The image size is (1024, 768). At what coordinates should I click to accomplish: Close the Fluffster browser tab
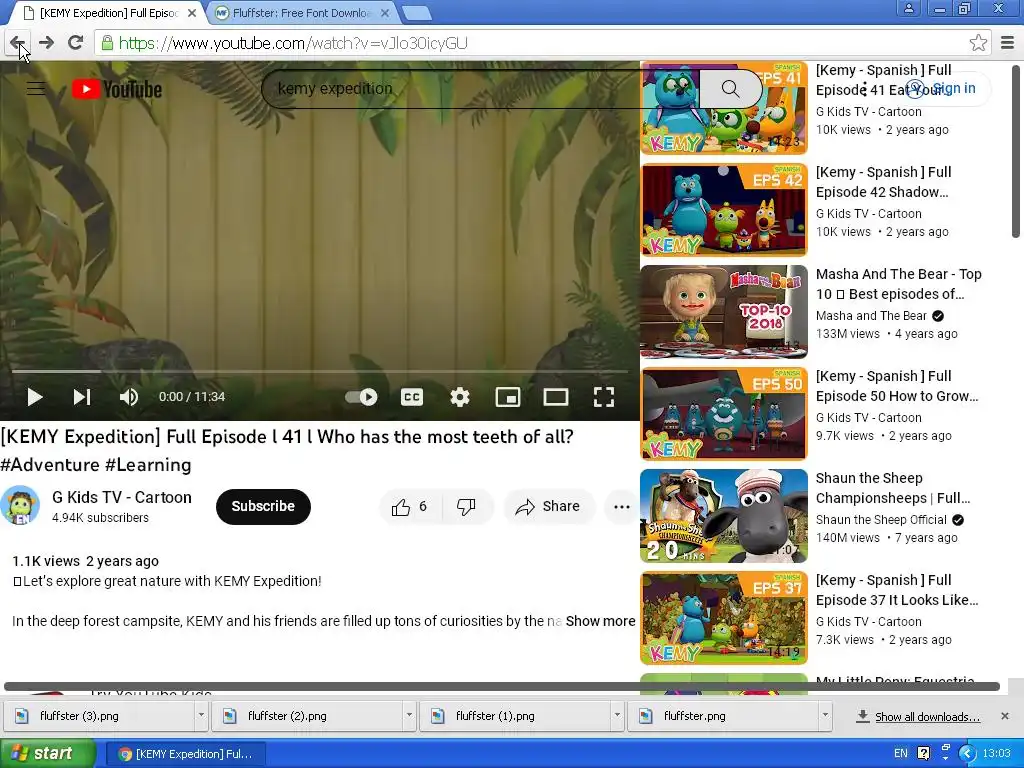385,13
